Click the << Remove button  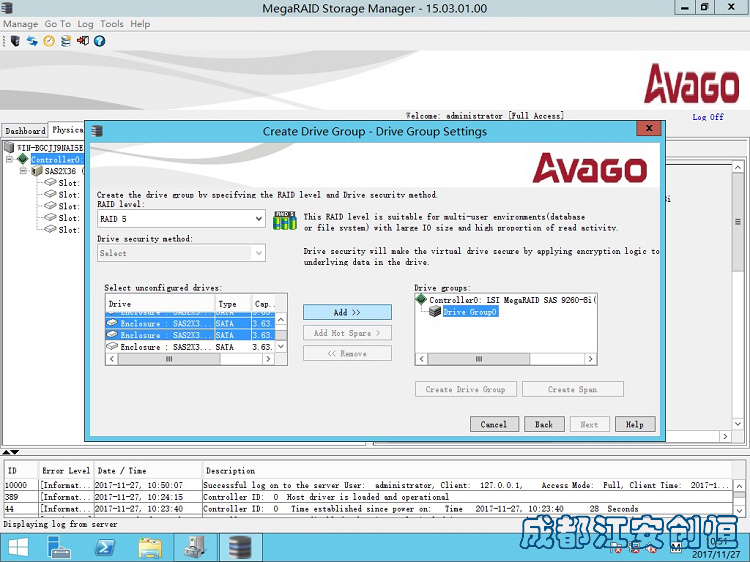pos(347,353)
